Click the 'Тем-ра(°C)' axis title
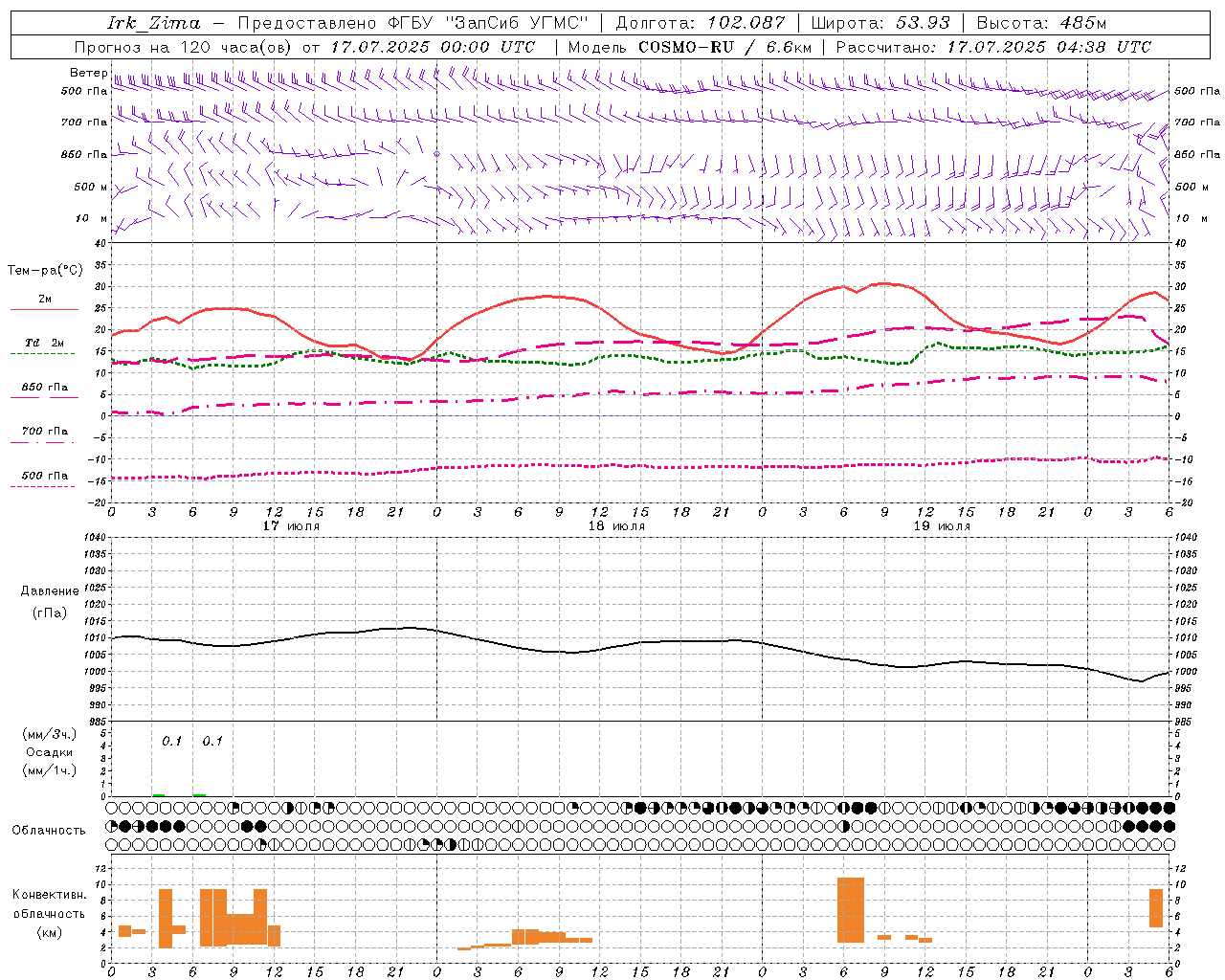 pos(45,271)
